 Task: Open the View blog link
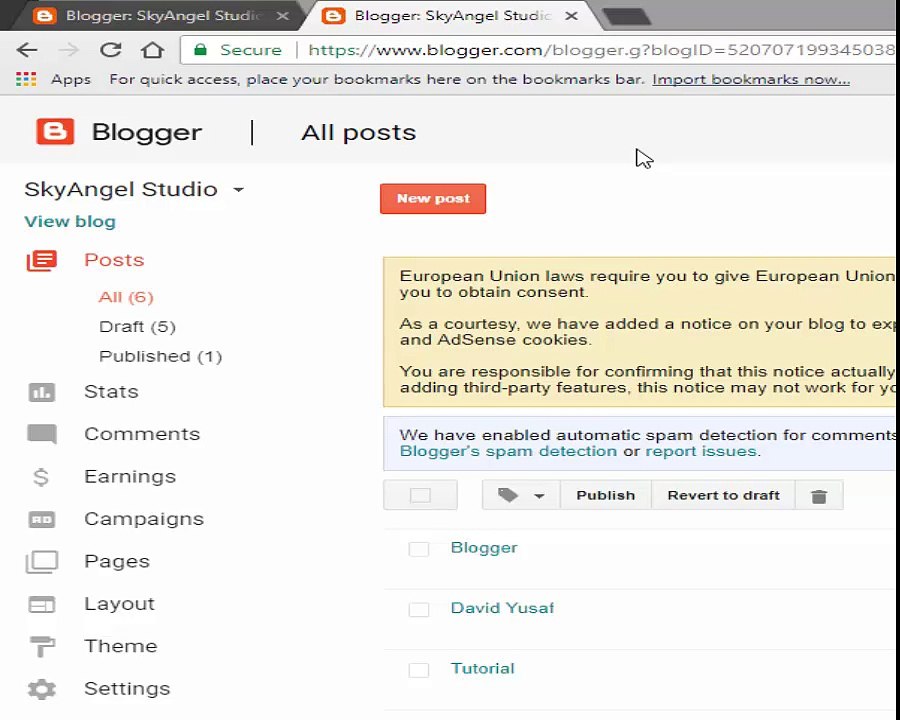(x=70, y=222)
